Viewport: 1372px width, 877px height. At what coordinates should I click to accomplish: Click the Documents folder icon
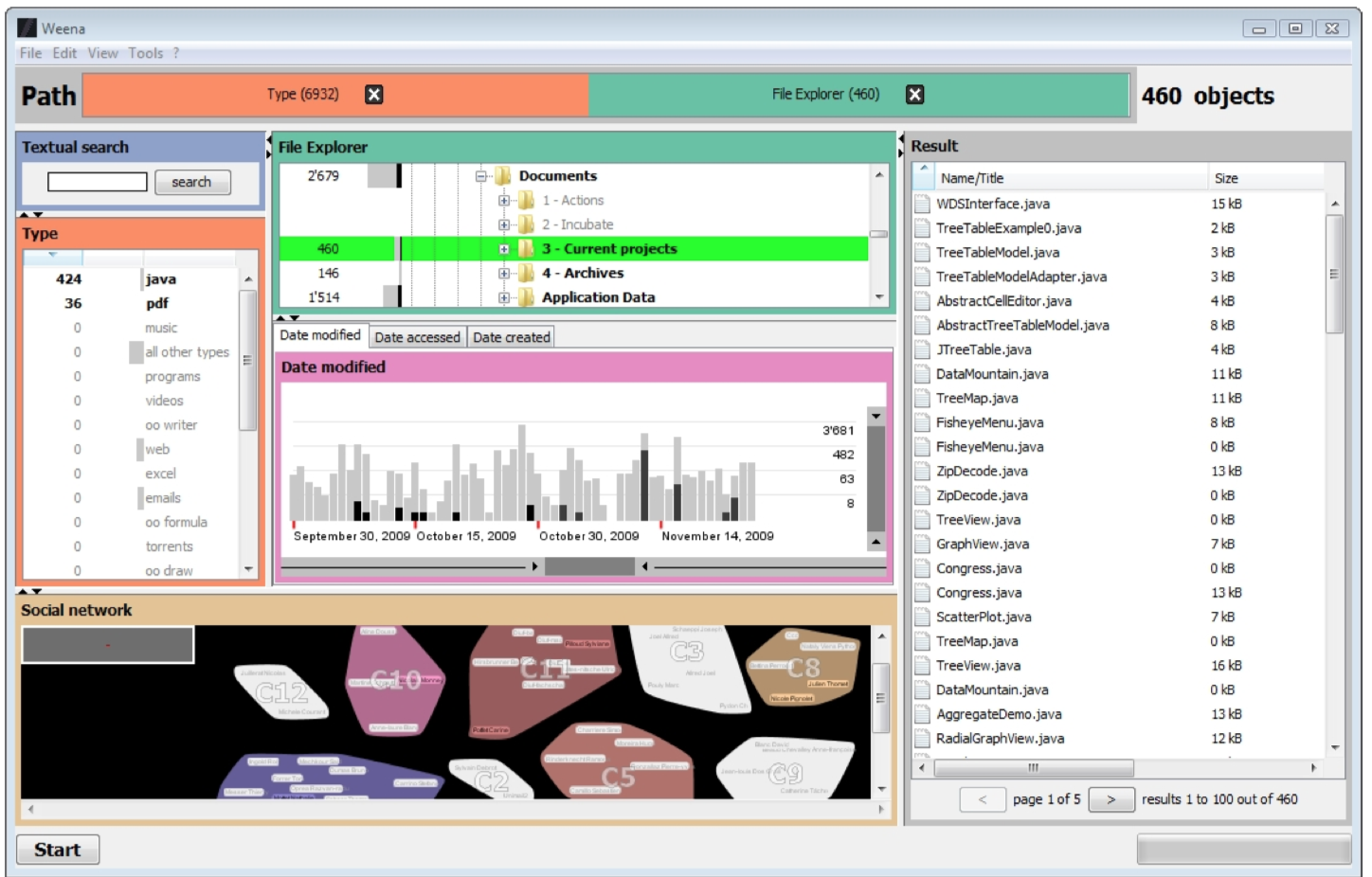click(502, 176)
